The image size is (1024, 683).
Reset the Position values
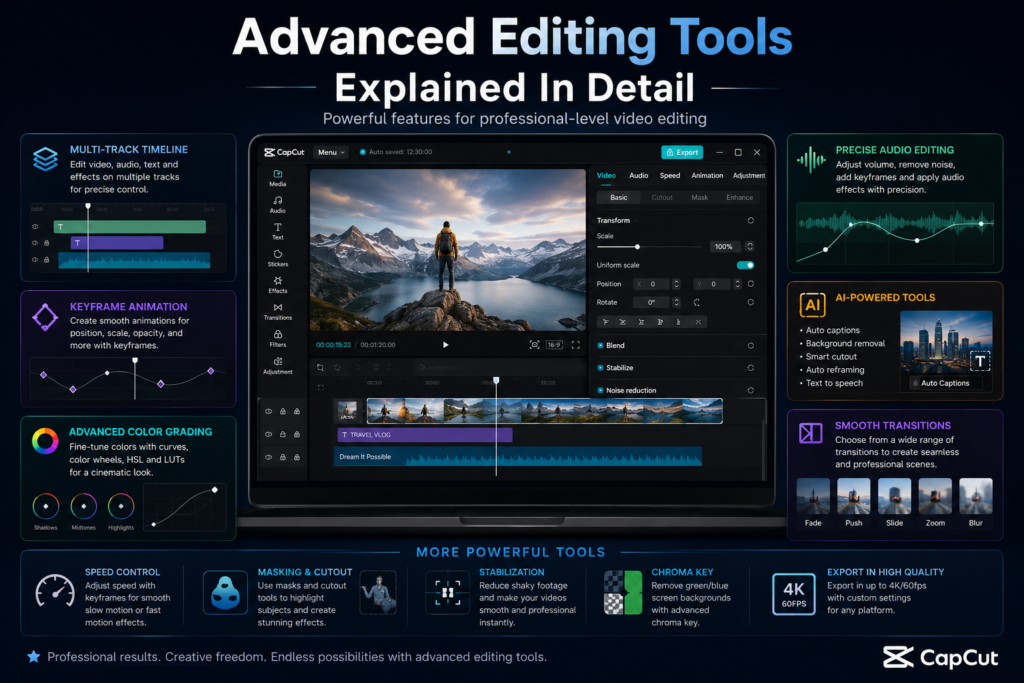tap(750, 284)
